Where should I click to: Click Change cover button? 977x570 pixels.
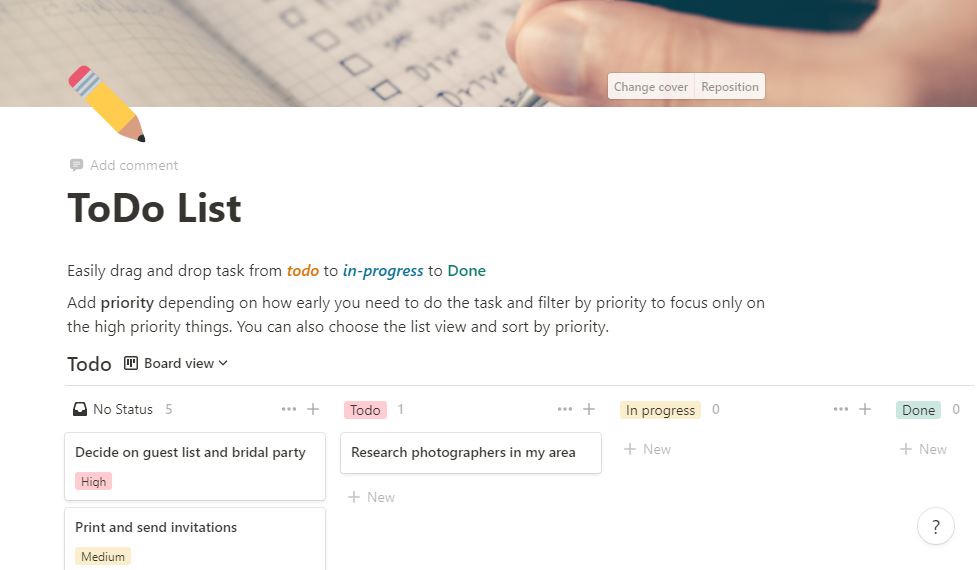(651, 87)
